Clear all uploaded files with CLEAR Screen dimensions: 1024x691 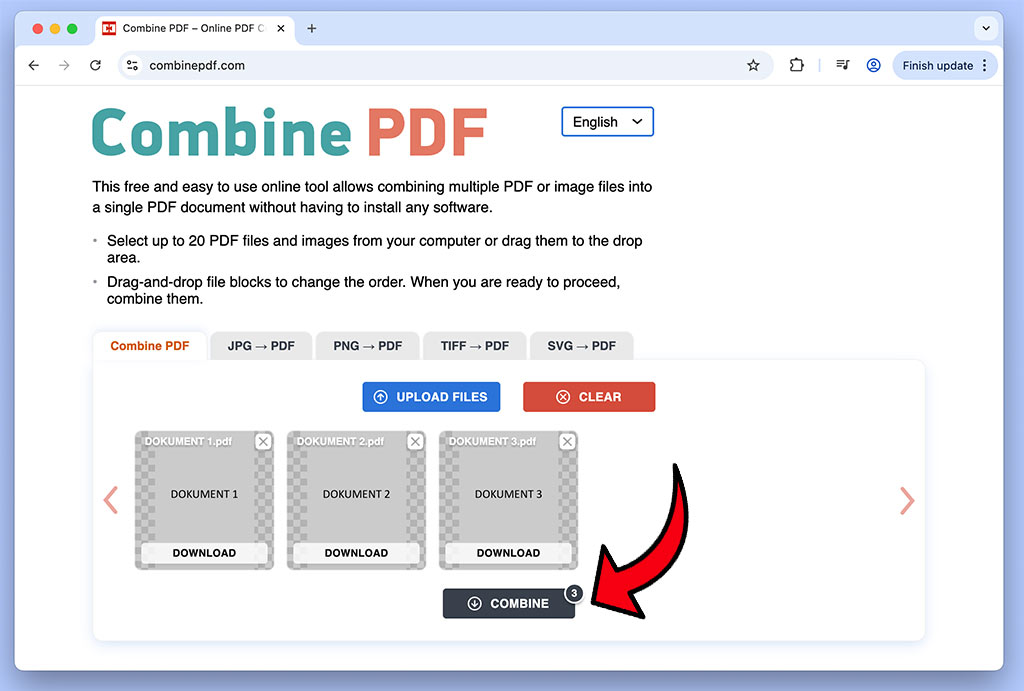589,397
